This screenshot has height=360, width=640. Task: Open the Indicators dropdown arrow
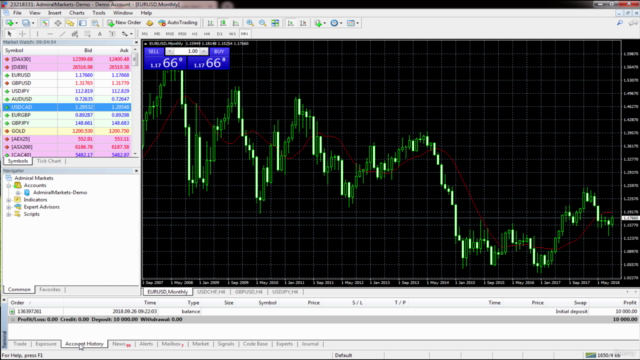pyautogui.click(x=324, y=23)
